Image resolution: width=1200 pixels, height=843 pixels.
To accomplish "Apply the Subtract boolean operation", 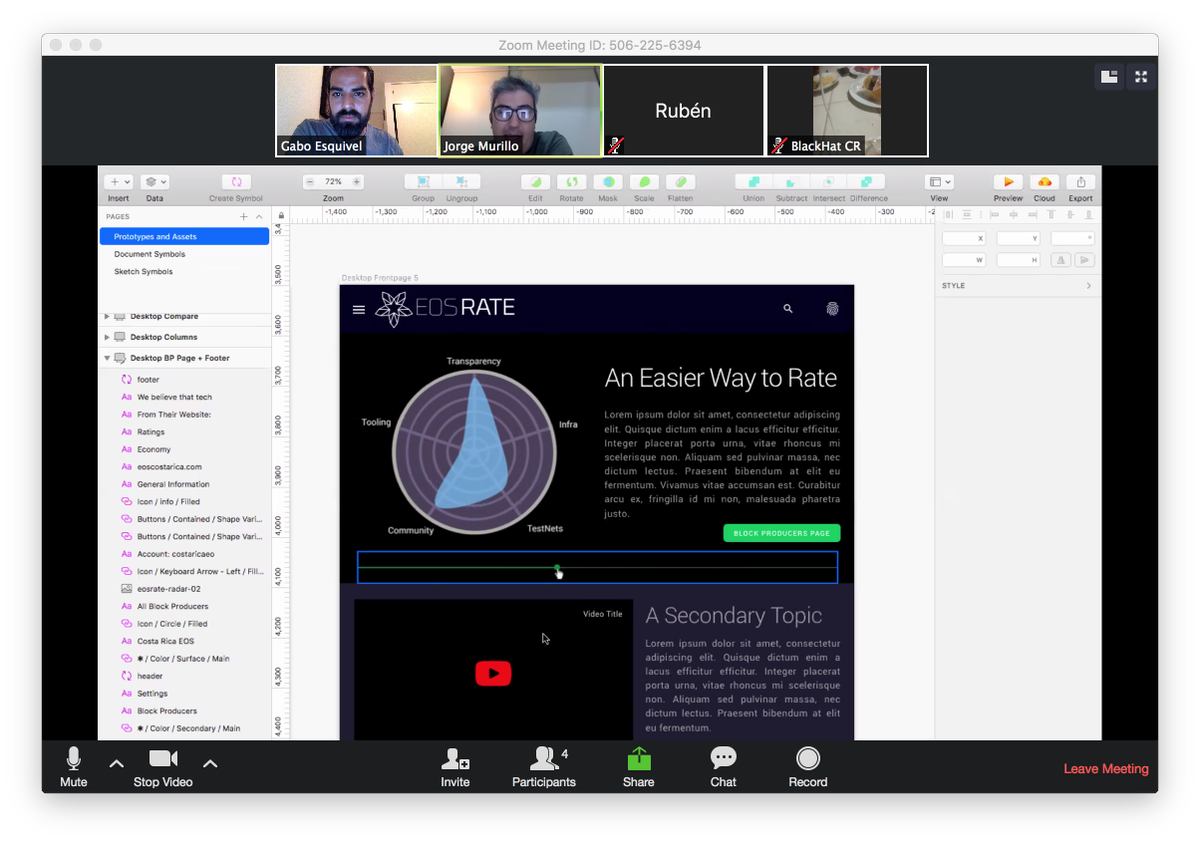I will pyautogui.click(x=791, y=182).
